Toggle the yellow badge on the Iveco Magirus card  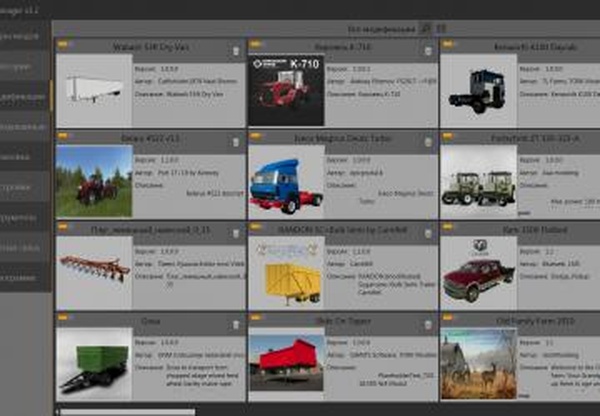pos(255,135)
